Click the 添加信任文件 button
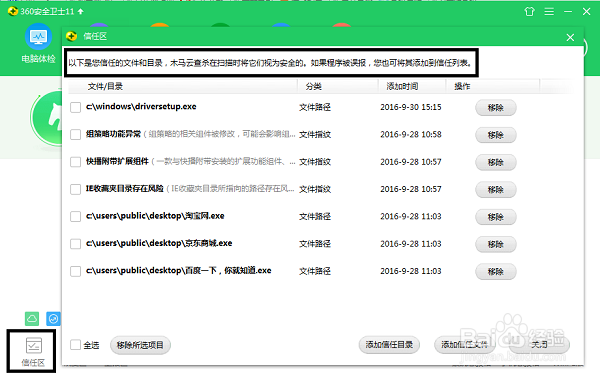The width and height of the screenshot is (600, 378). tap(465, 345)
